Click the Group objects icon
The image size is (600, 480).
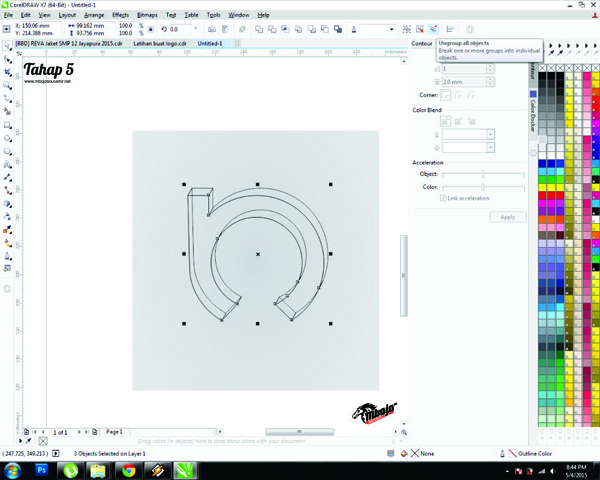[406, 30]
